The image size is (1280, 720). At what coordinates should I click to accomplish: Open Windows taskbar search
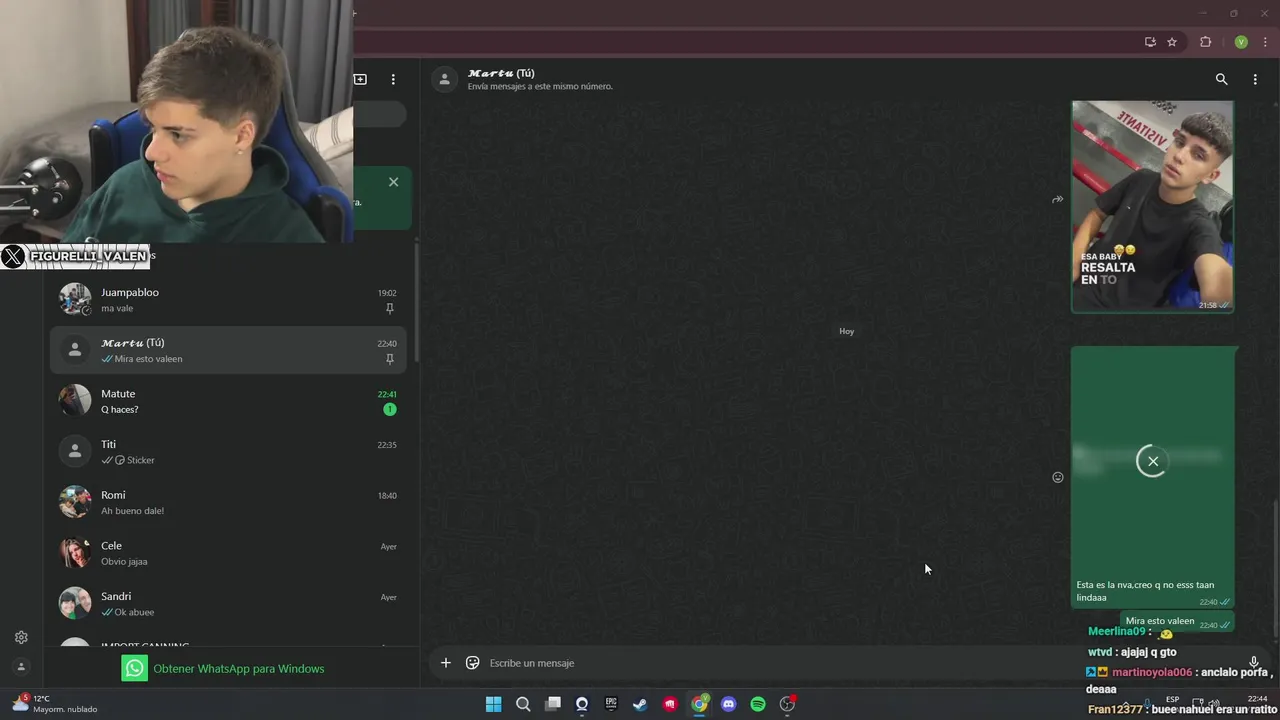point(523,704)
